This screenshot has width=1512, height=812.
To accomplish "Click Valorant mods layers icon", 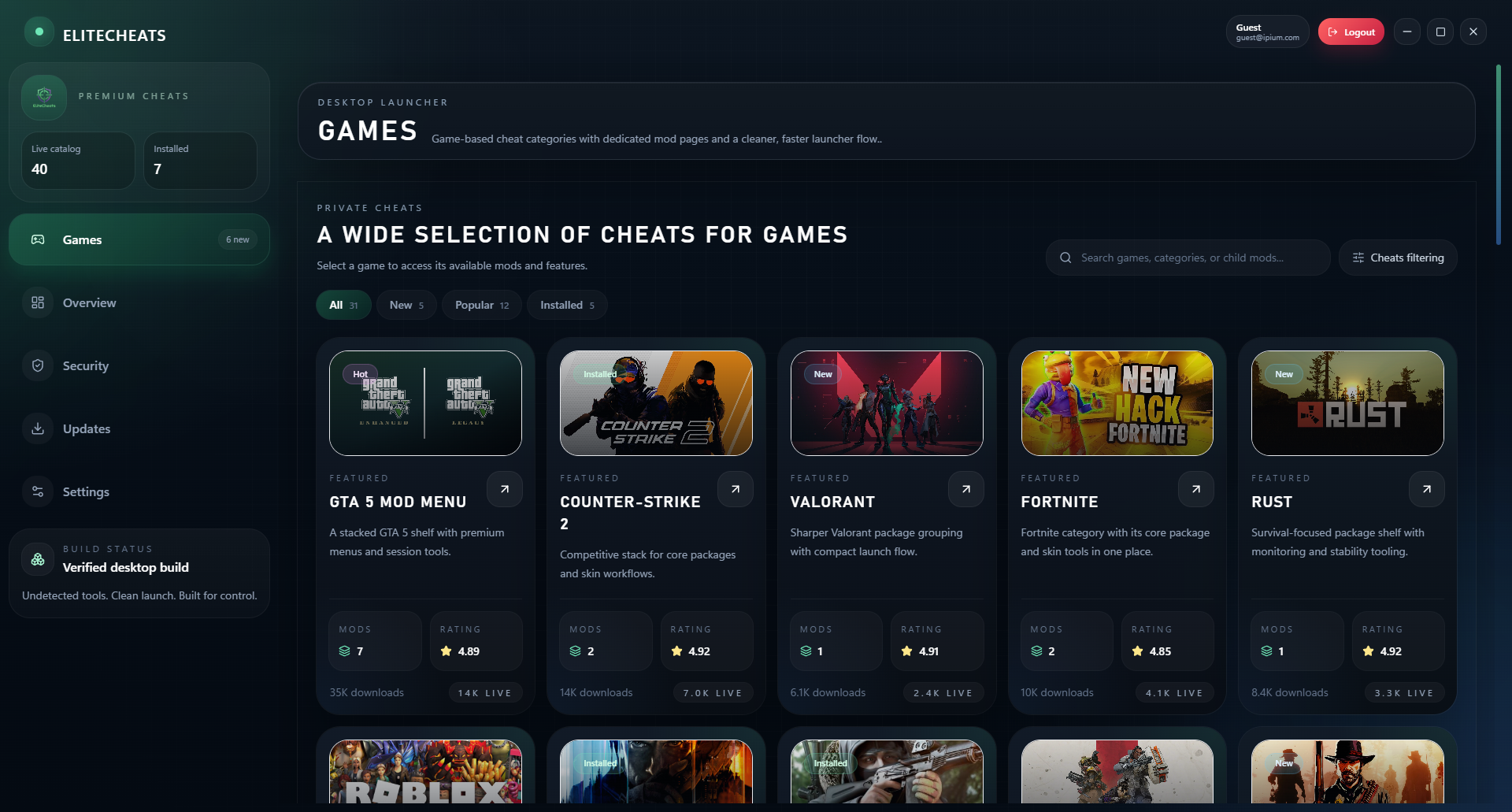I will 806,651.
